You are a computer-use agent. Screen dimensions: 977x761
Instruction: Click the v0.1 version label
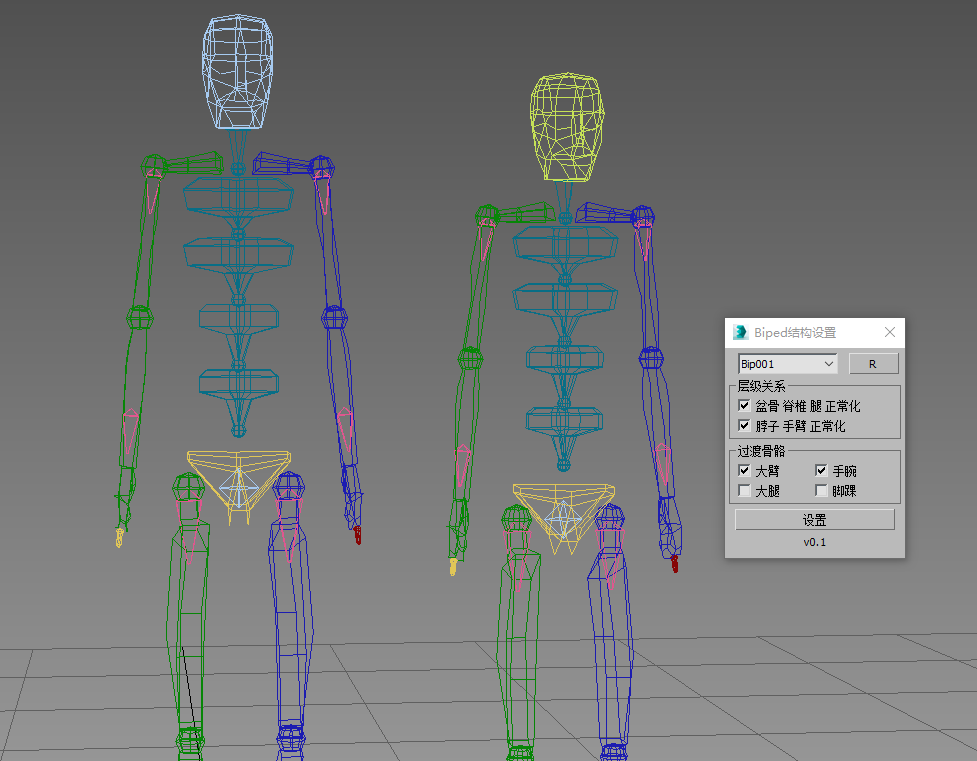[814, 542]
